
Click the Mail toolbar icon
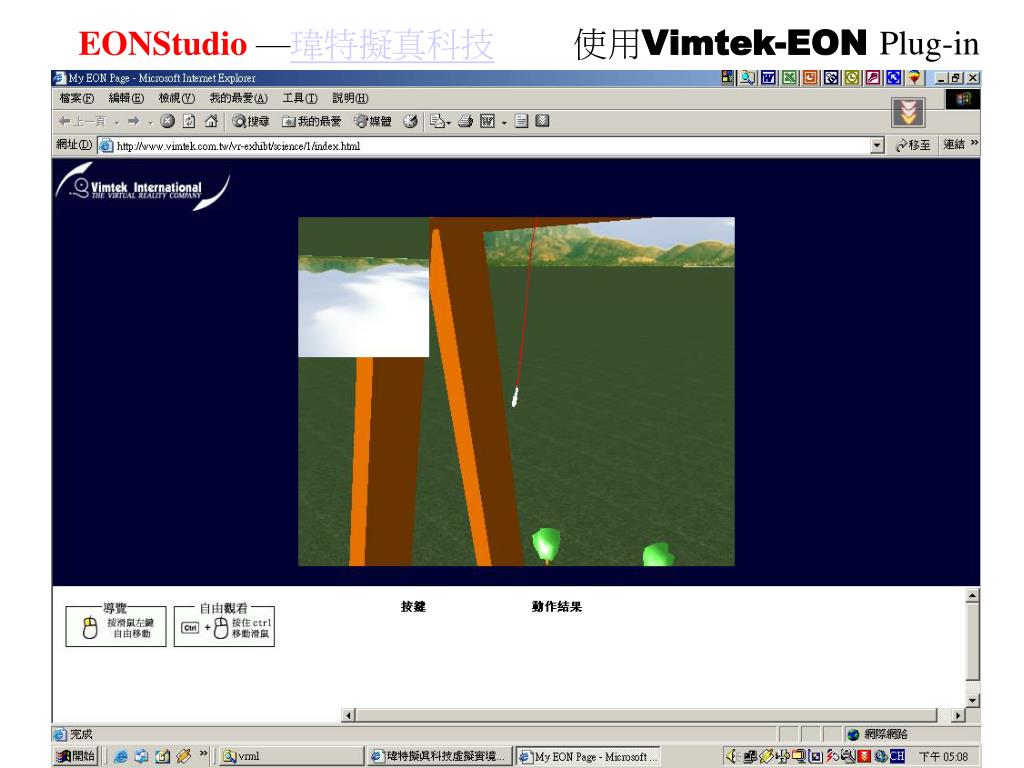click(x=436, y=121)
